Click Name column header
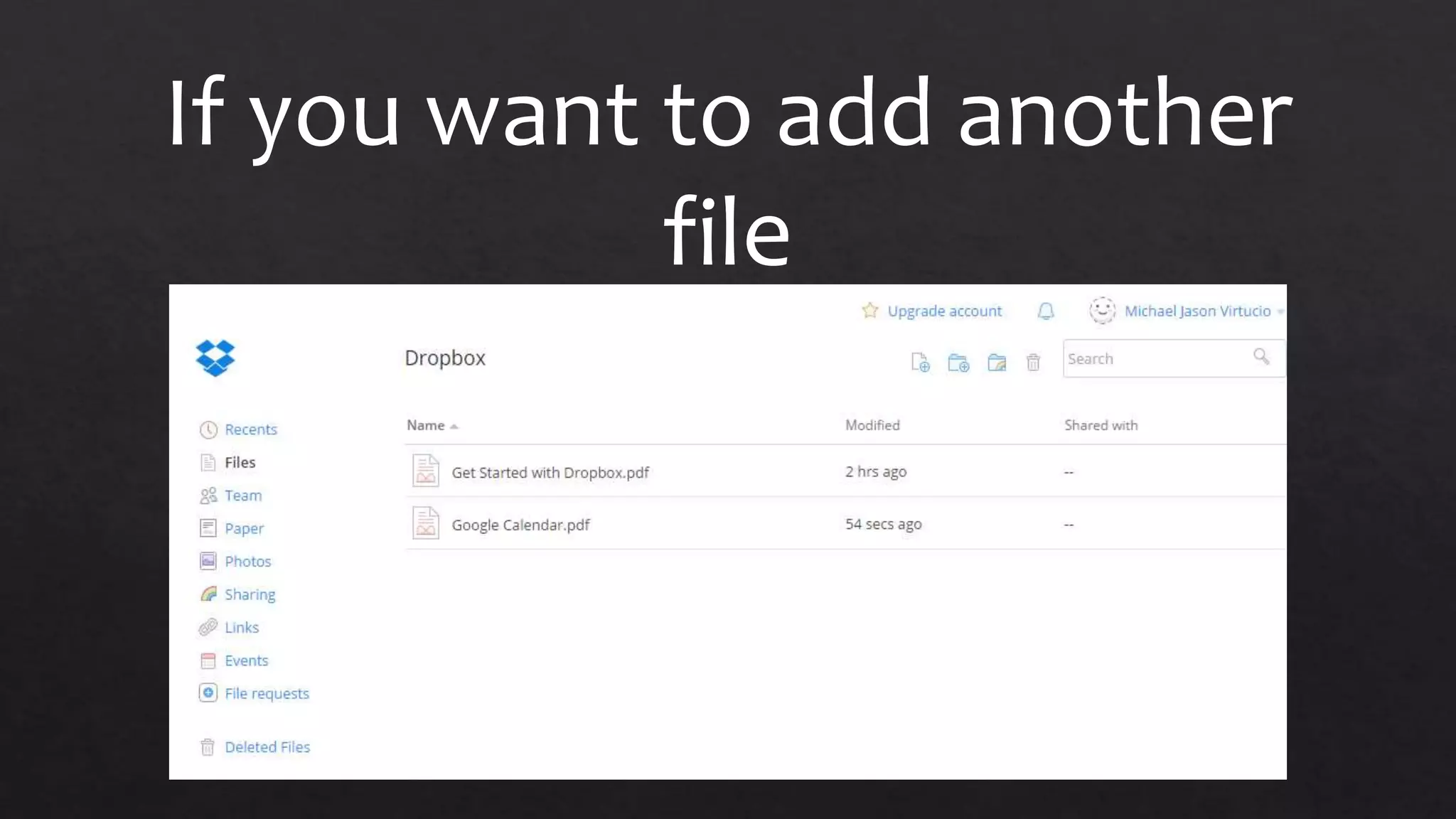This screenshot has width=1456, height=819. tap(425, 425)
